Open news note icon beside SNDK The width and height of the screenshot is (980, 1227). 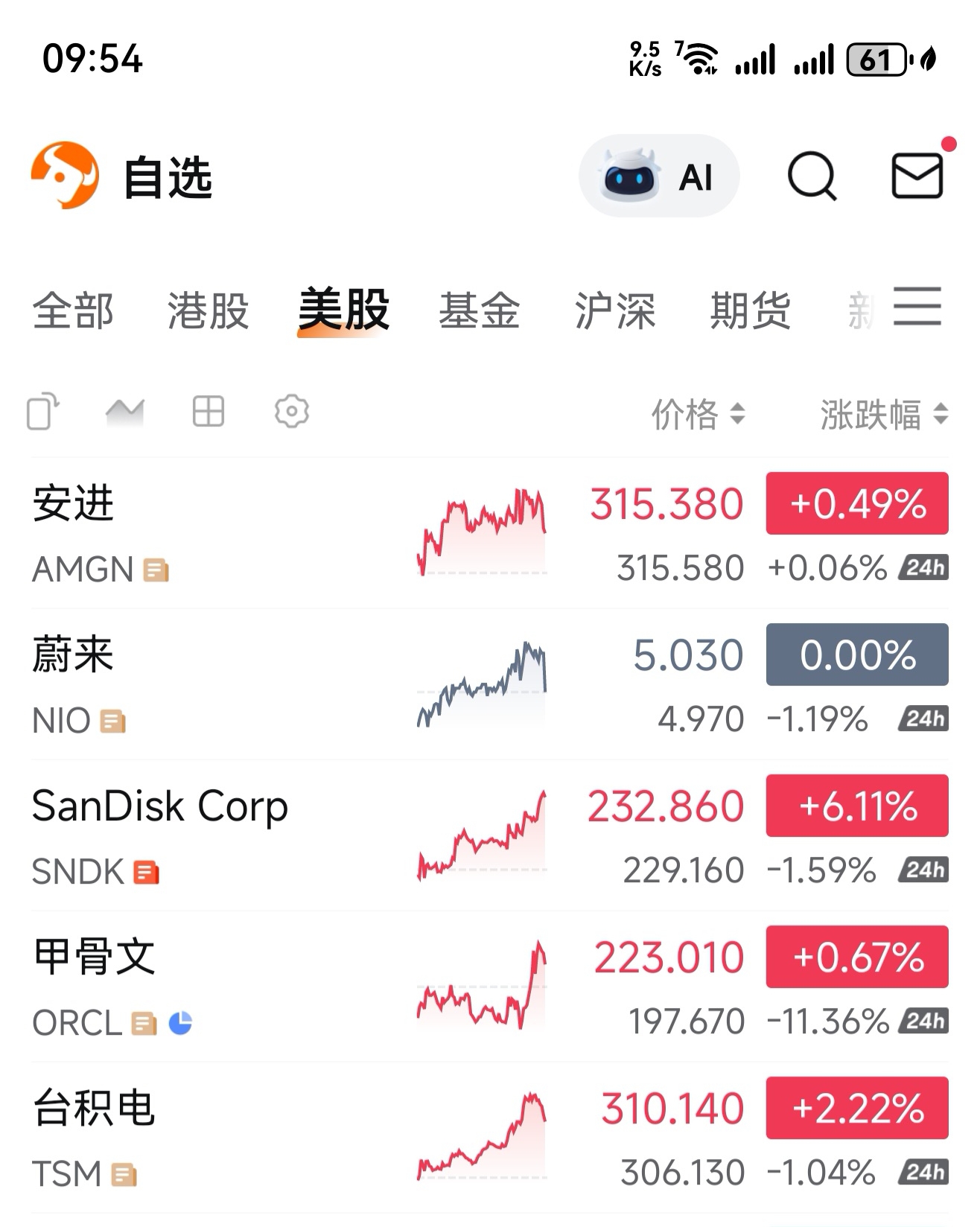tap(147, 872)
